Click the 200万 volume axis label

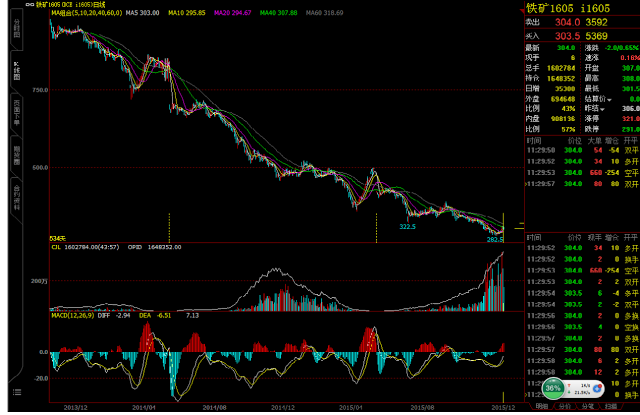[x=39, y=281]
